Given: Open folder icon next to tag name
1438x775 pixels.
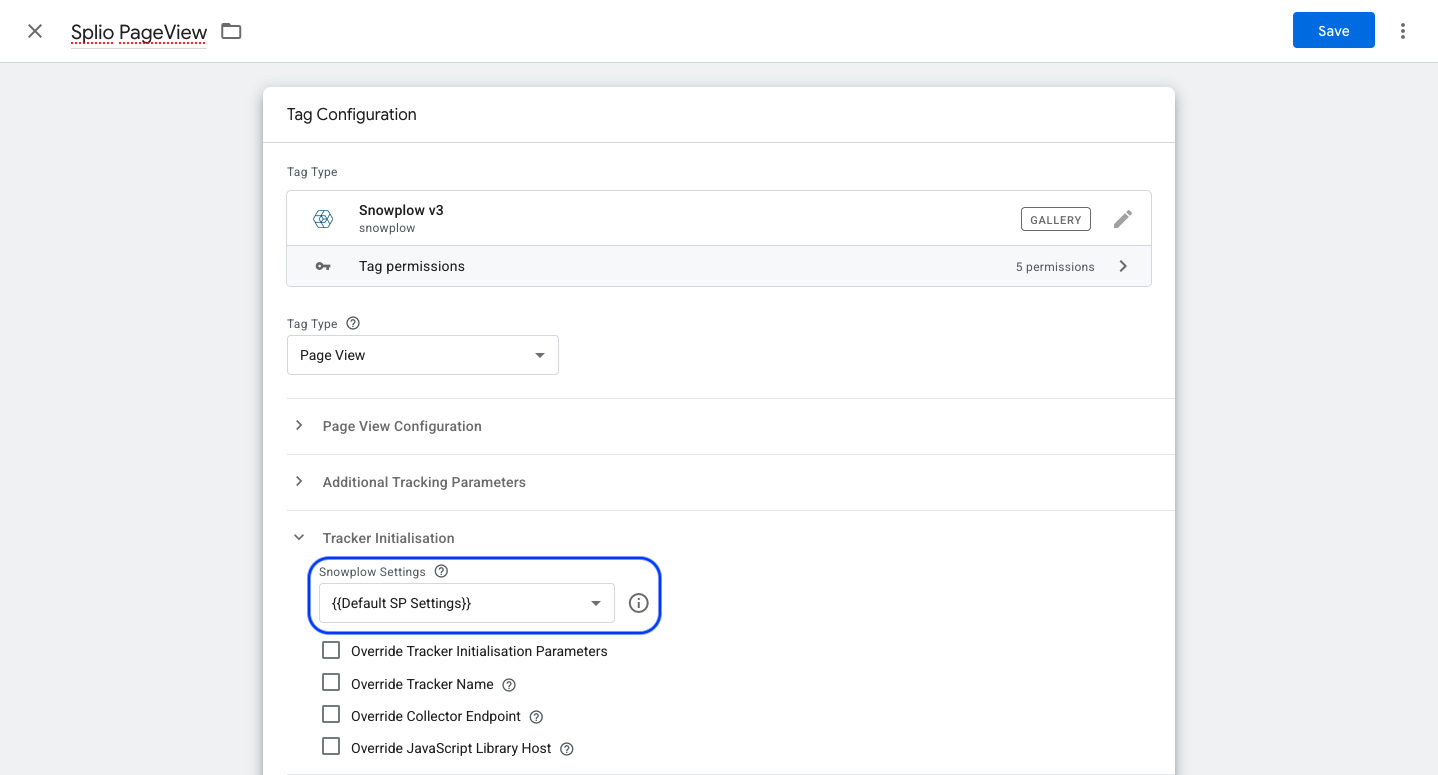Looking at the screenshot, I should pyautogui.click(x=231, y=31).
